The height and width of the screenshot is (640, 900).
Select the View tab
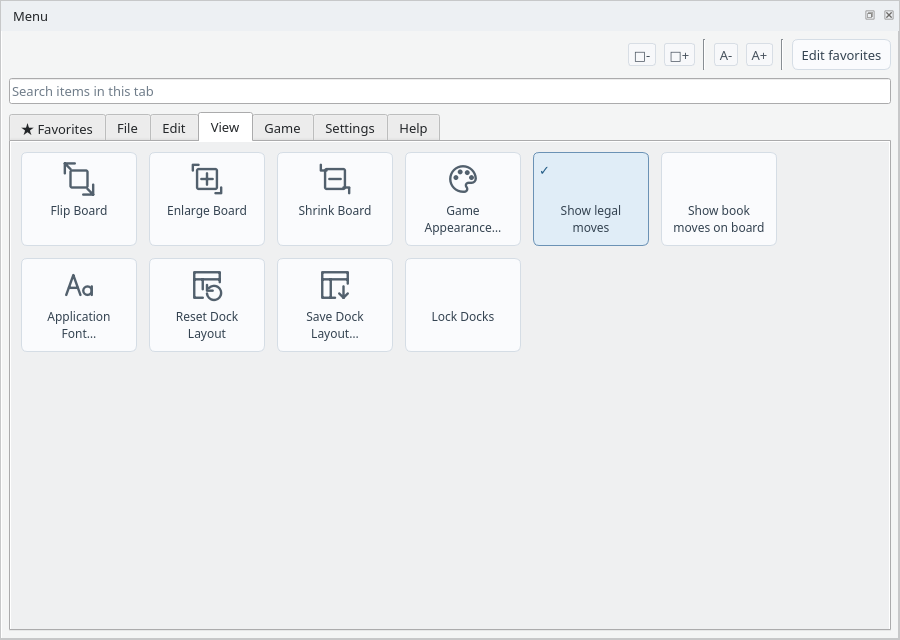click(x=225, y=127)
